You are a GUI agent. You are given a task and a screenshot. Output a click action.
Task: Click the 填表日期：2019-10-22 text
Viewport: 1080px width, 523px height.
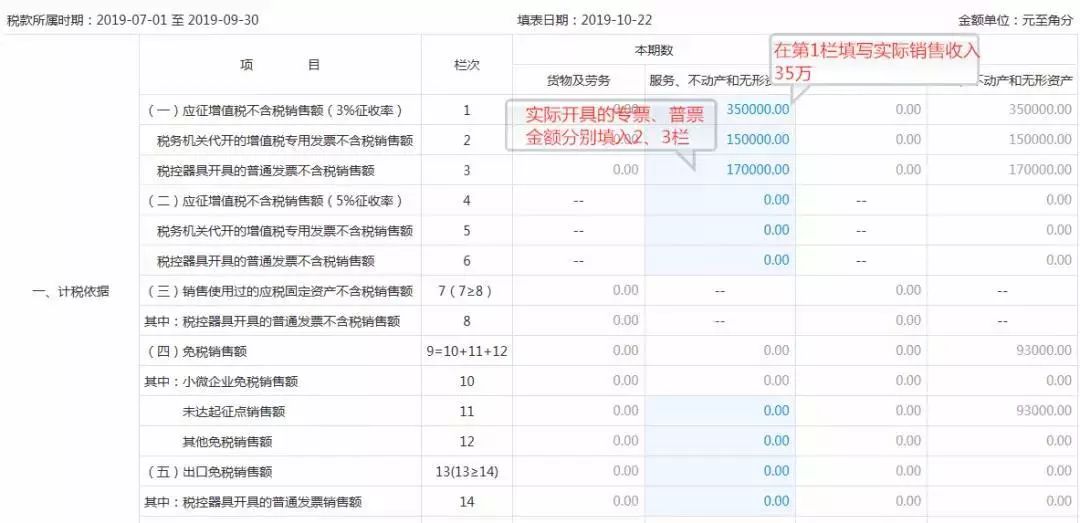click(585, 20)
